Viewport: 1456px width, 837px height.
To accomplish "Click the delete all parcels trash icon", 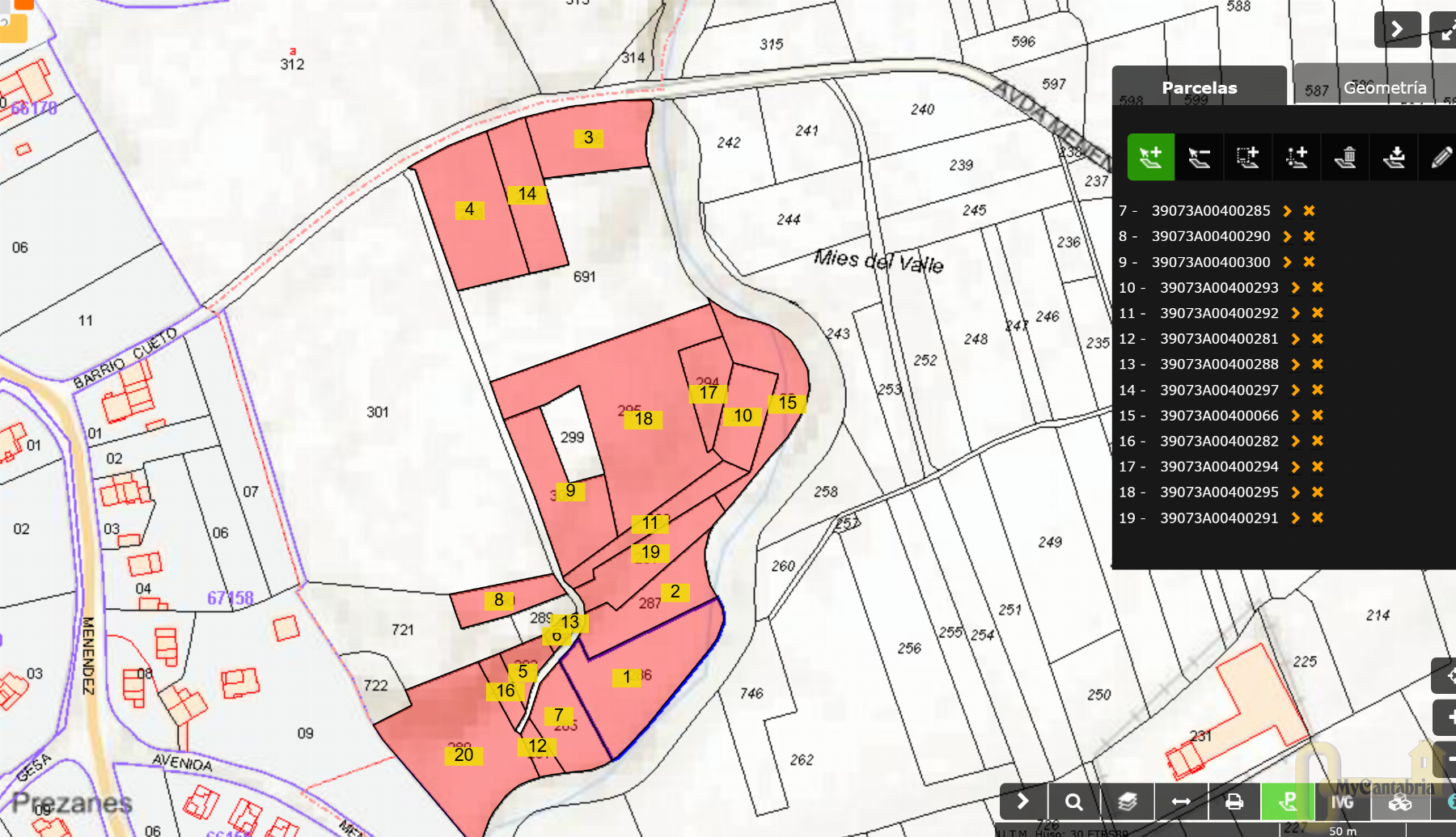I will click(1345, 157).
